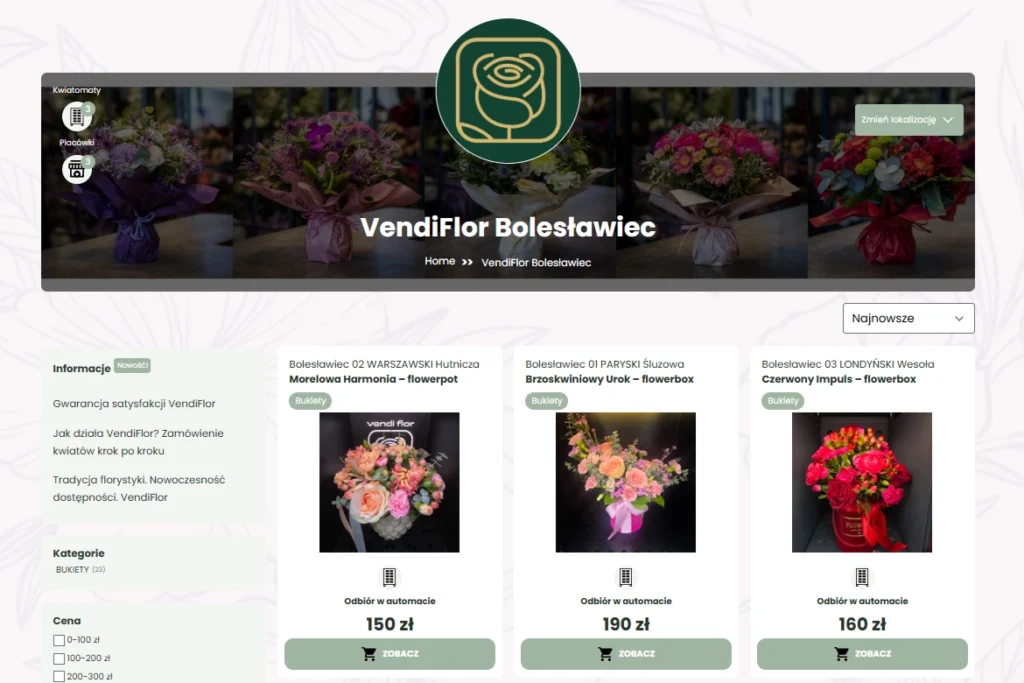Click automat icon under Czerwony Impuls
This screenshot has height=683, width=1024.
coord(862,577)
